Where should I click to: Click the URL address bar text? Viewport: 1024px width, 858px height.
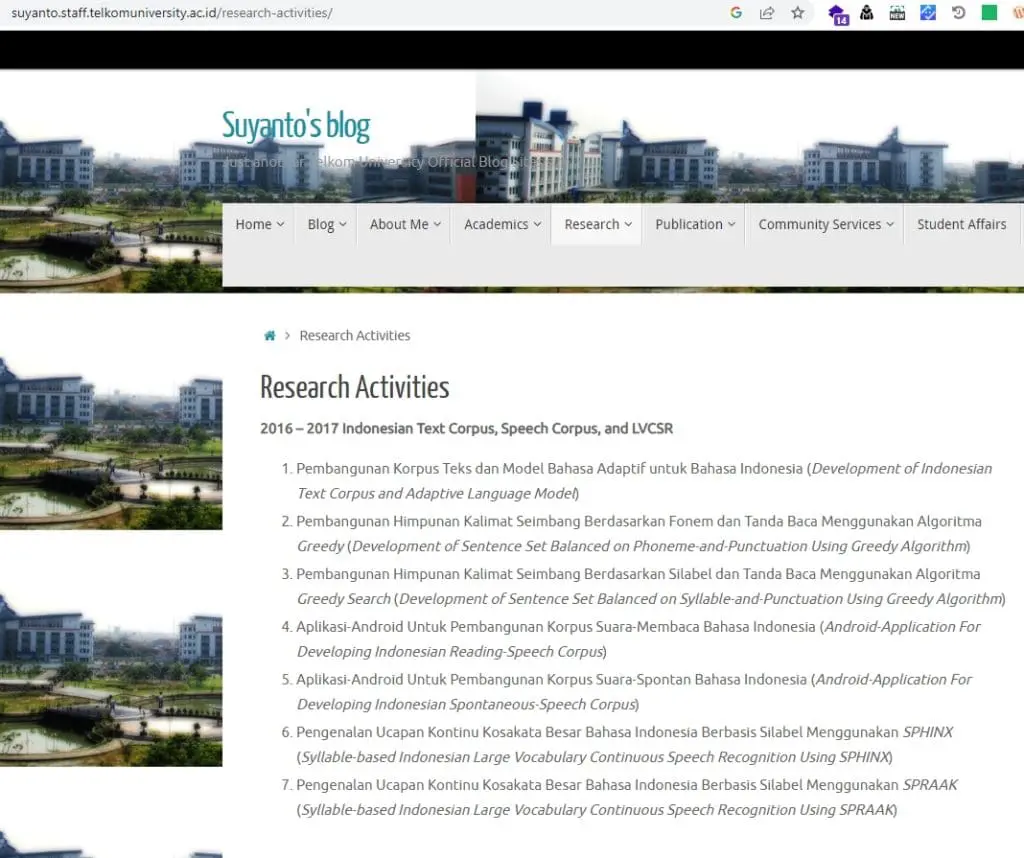[x=172, y=12]
